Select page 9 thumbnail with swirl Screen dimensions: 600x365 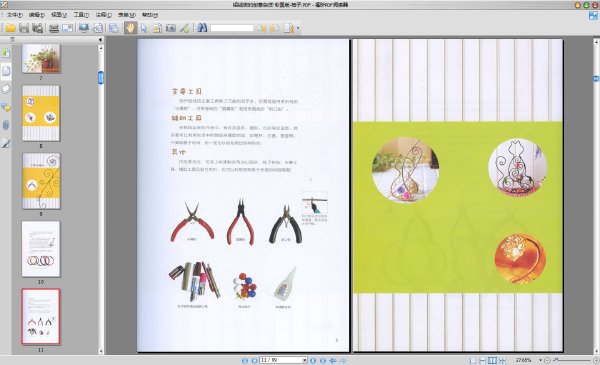(41, 181)
